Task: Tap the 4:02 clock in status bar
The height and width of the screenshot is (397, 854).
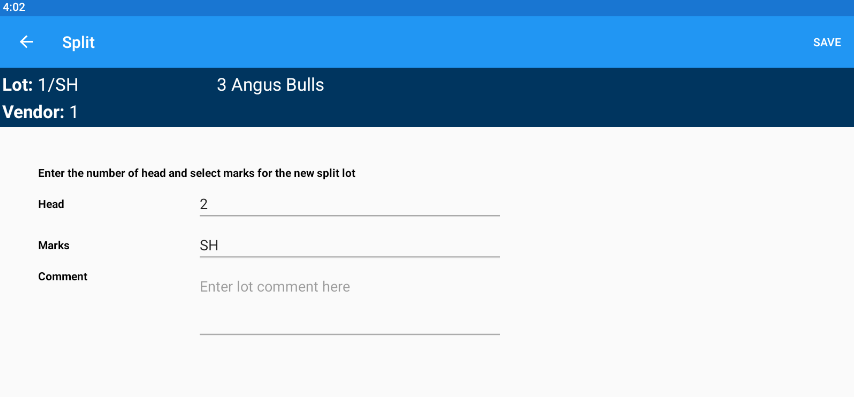Action: pos(14,8)
